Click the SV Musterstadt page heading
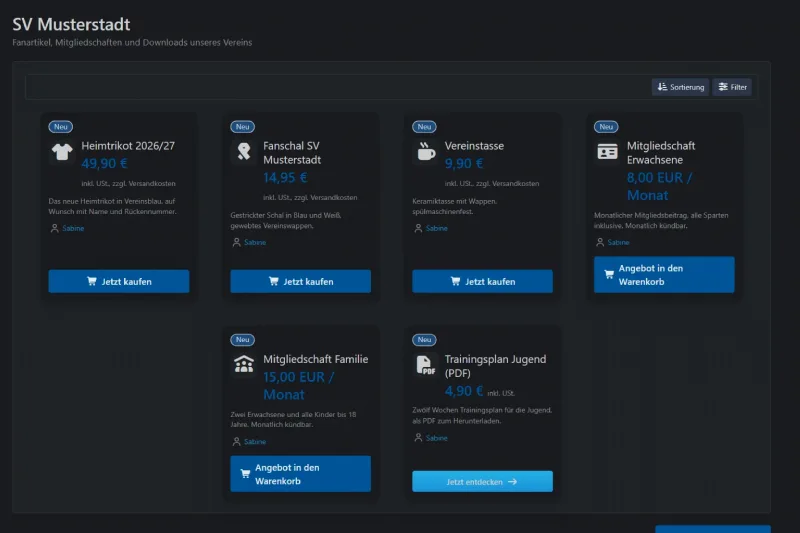The width and height of the screenshot is (800, 533). pyautogui.click(x=71, y=24)
